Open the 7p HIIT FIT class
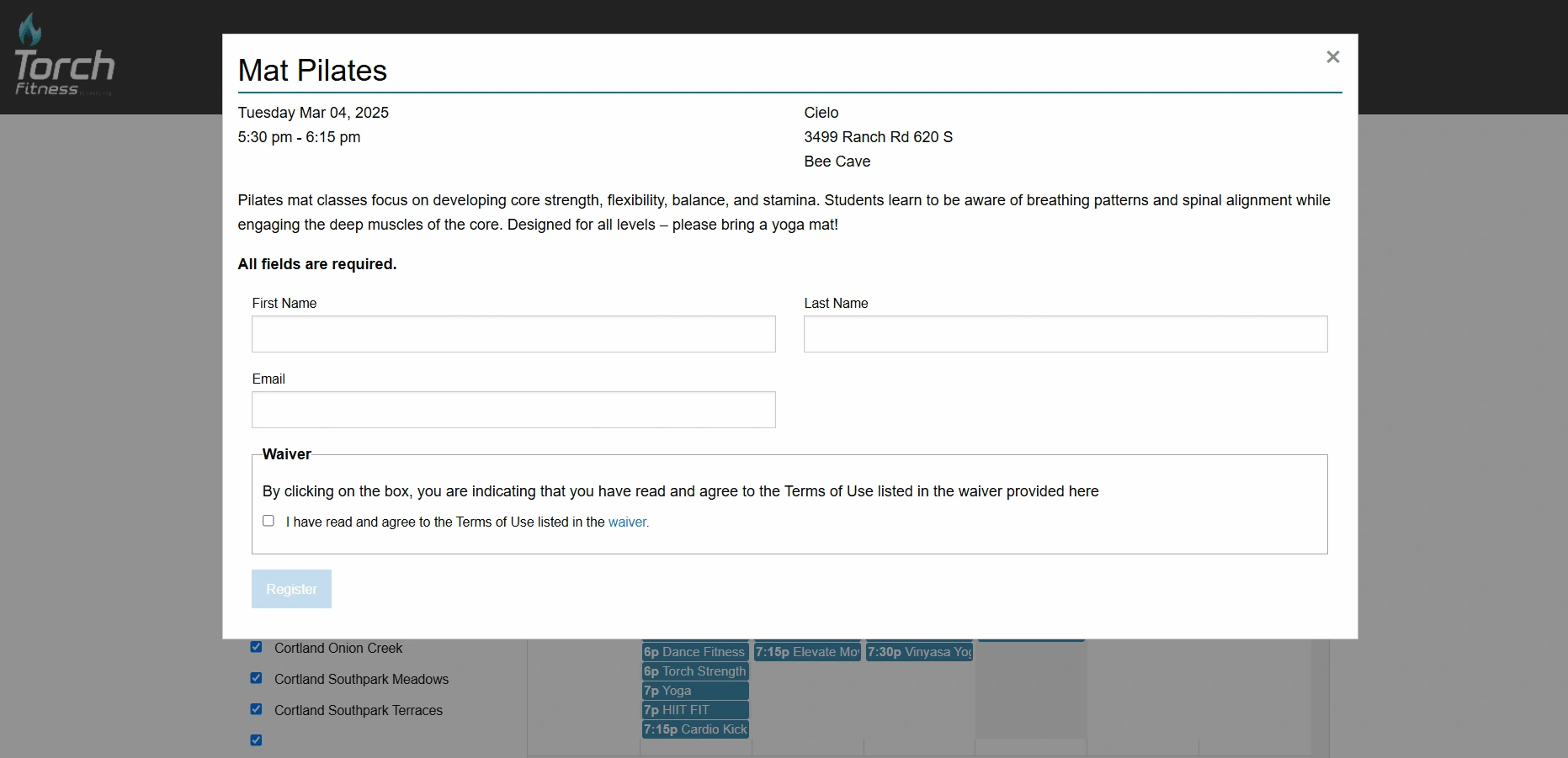The image size is (1568, 758). [695, 710]
